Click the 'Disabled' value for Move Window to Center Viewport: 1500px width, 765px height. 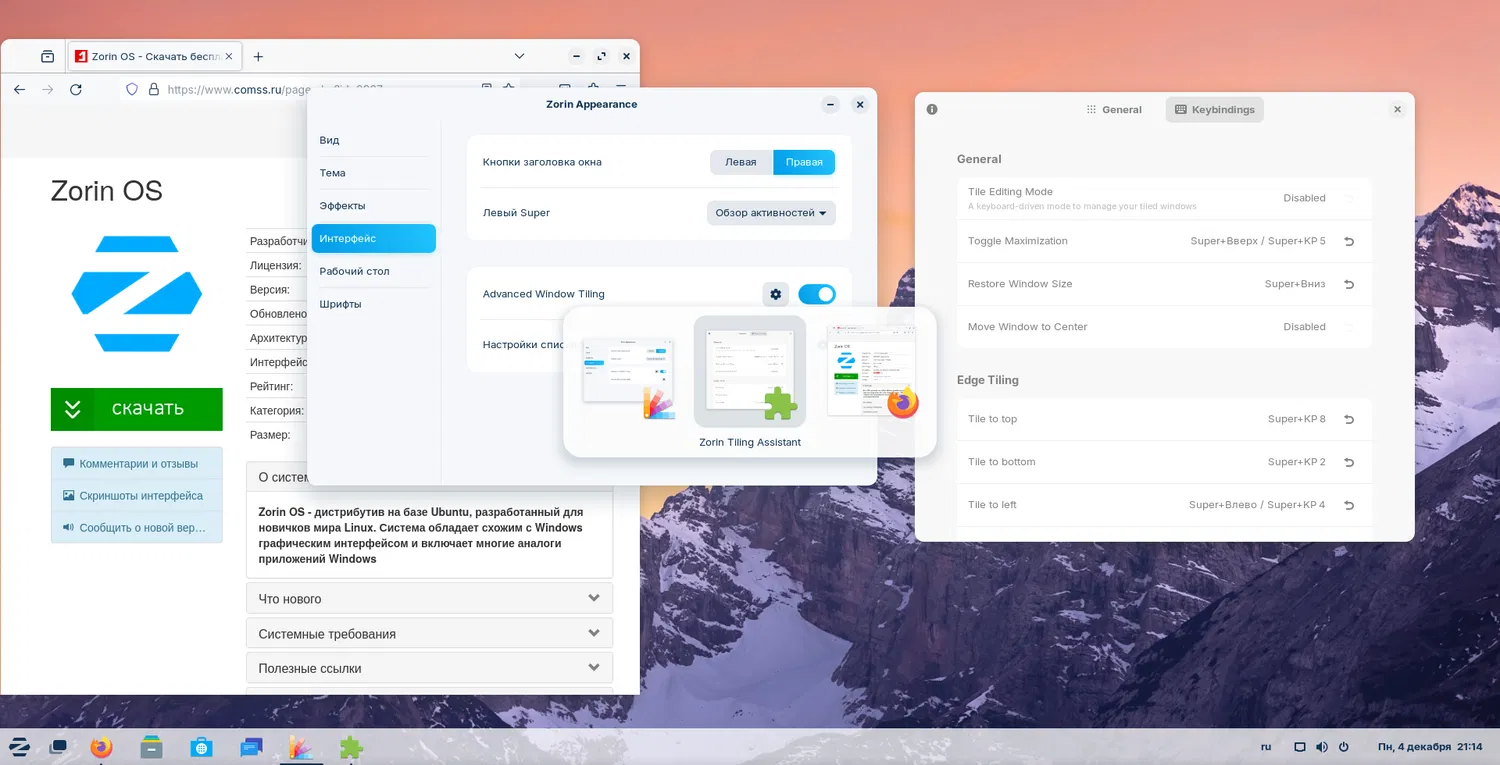(x=1304, y=327)
